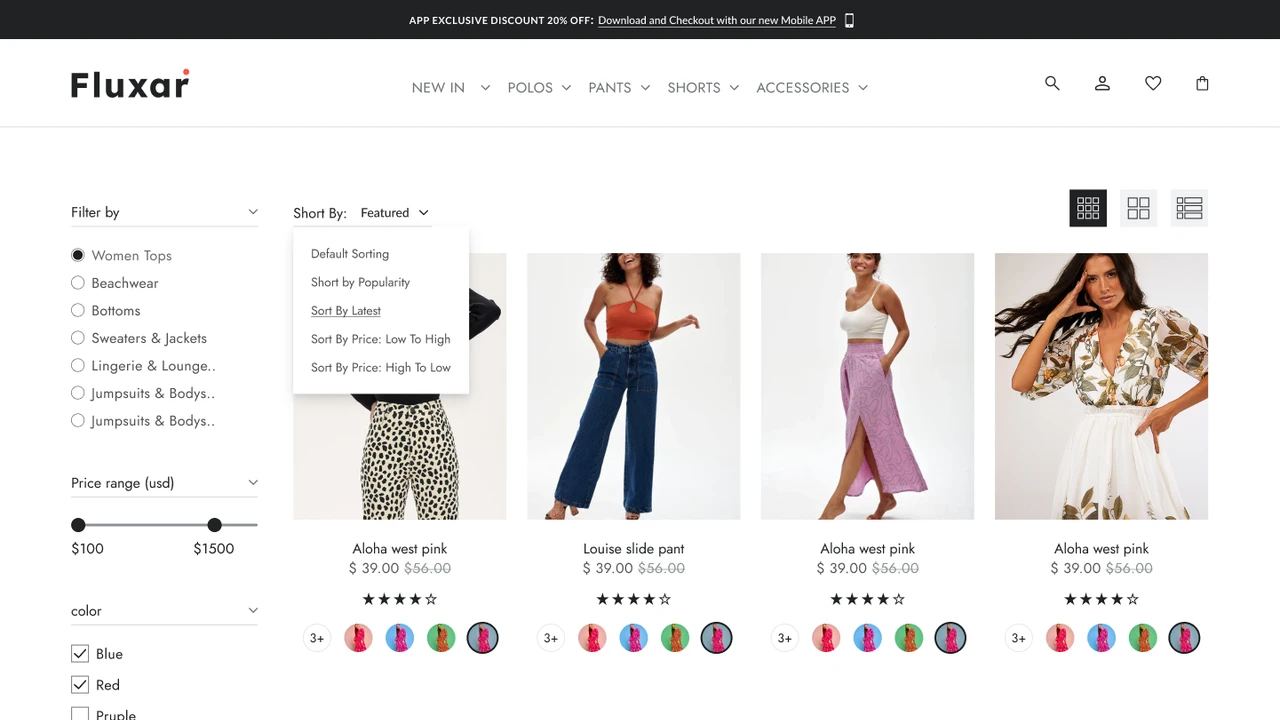This screenshot has height=720, width=1280.
Task: Click the mobile phone icon in banner
Action: [849, 20]
